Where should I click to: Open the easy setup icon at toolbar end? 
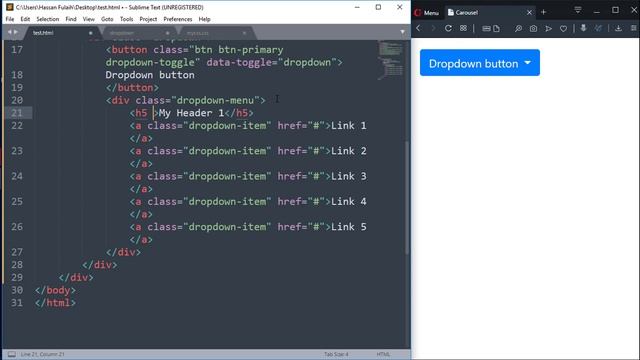click(633, 28)
